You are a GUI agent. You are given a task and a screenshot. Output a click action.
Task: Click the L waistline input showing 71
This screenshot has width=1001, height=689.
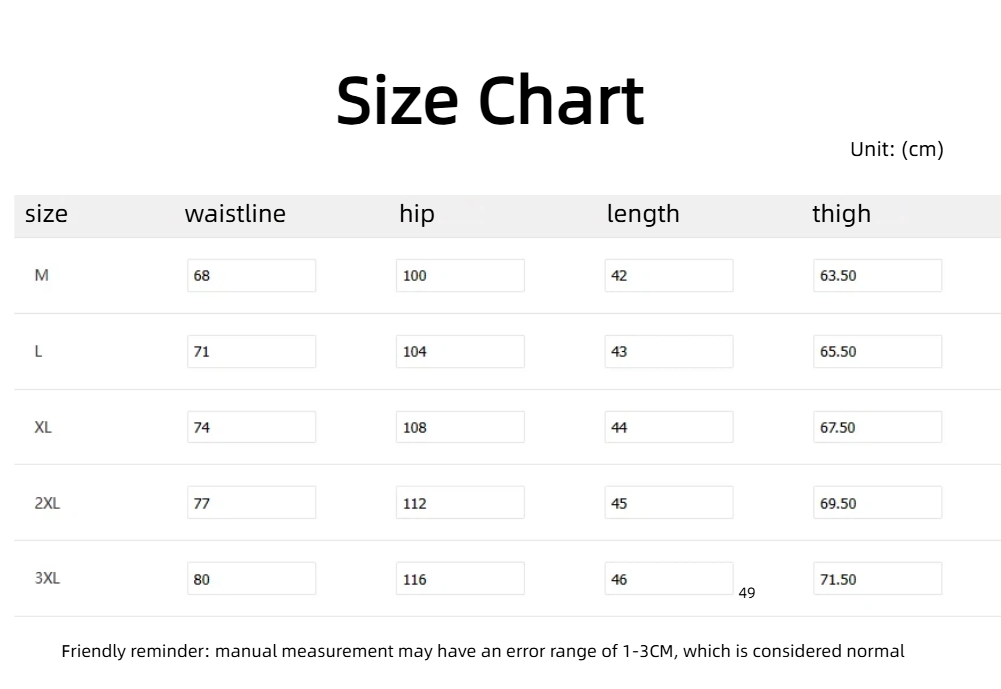(251, 352)
